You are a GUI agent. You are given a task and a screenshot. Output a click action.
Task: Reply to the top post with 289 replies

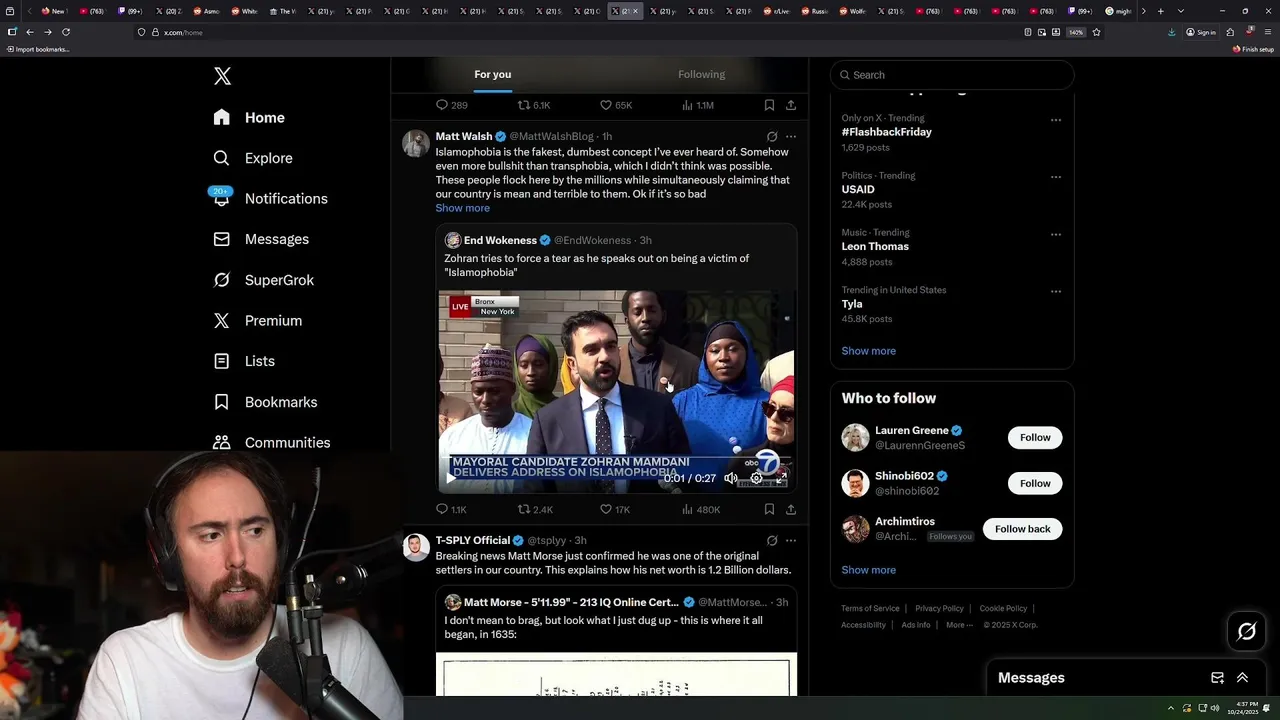point(452,105)
